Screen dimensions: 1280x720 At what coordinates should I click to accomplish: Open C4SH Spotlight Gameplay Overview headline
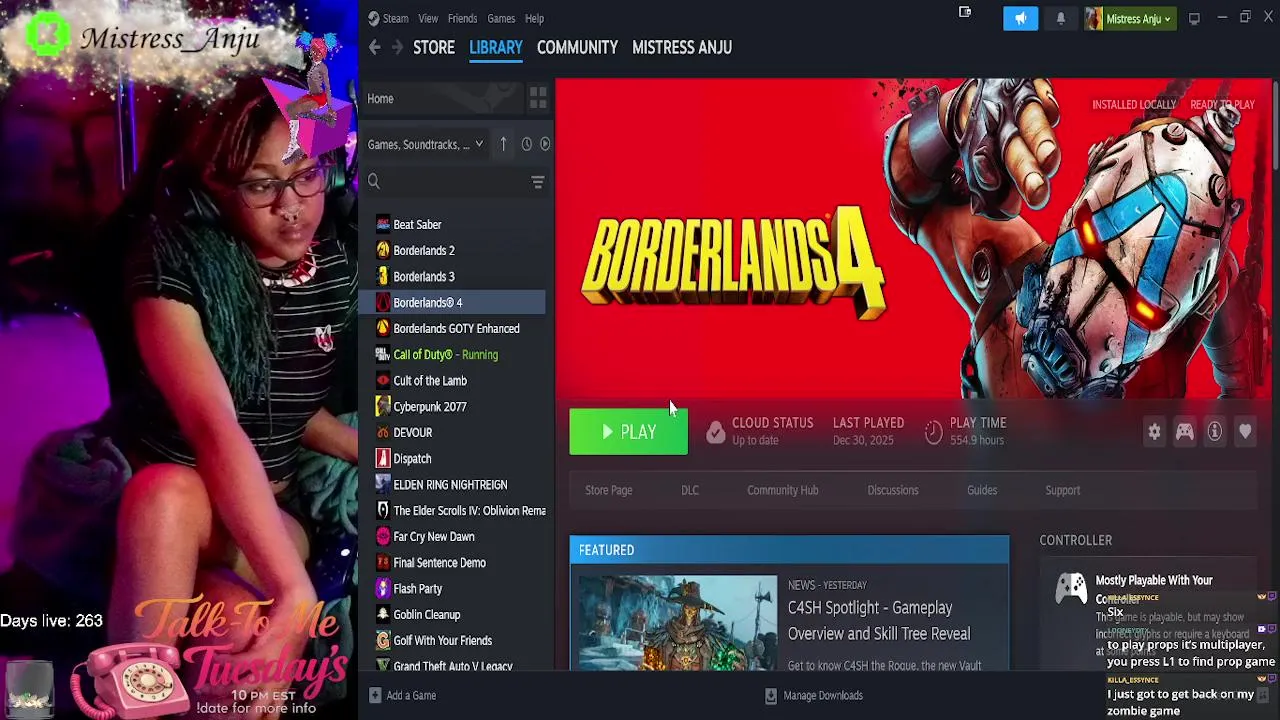pyautogui.click(x=879, y=620)
